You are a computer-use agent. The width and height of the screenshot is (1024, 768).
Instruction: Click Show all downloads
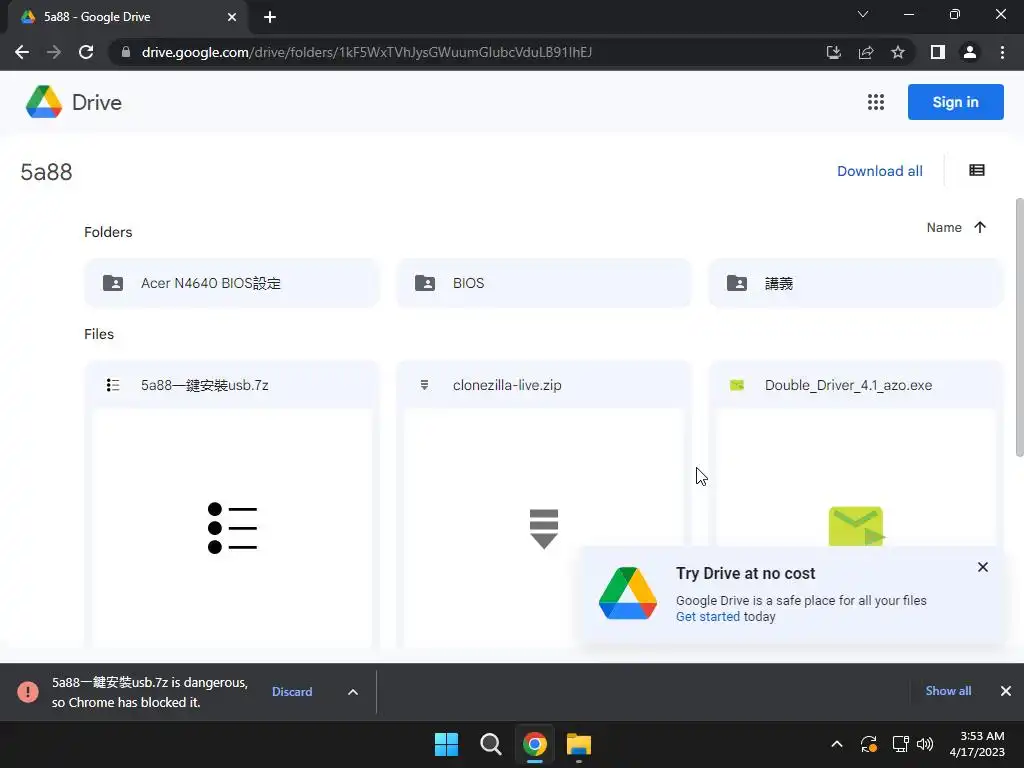(x=948, y=691)
